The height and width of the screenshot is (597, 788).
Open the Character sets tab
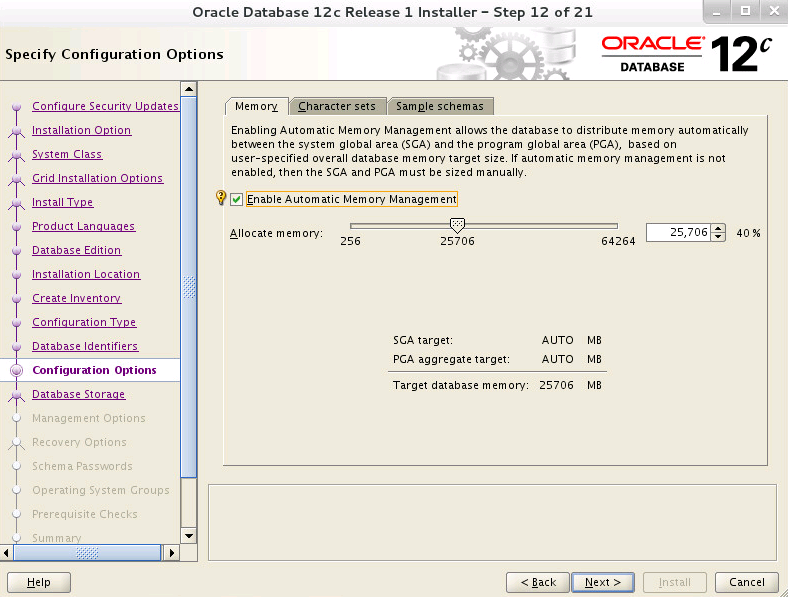[337, 107]
